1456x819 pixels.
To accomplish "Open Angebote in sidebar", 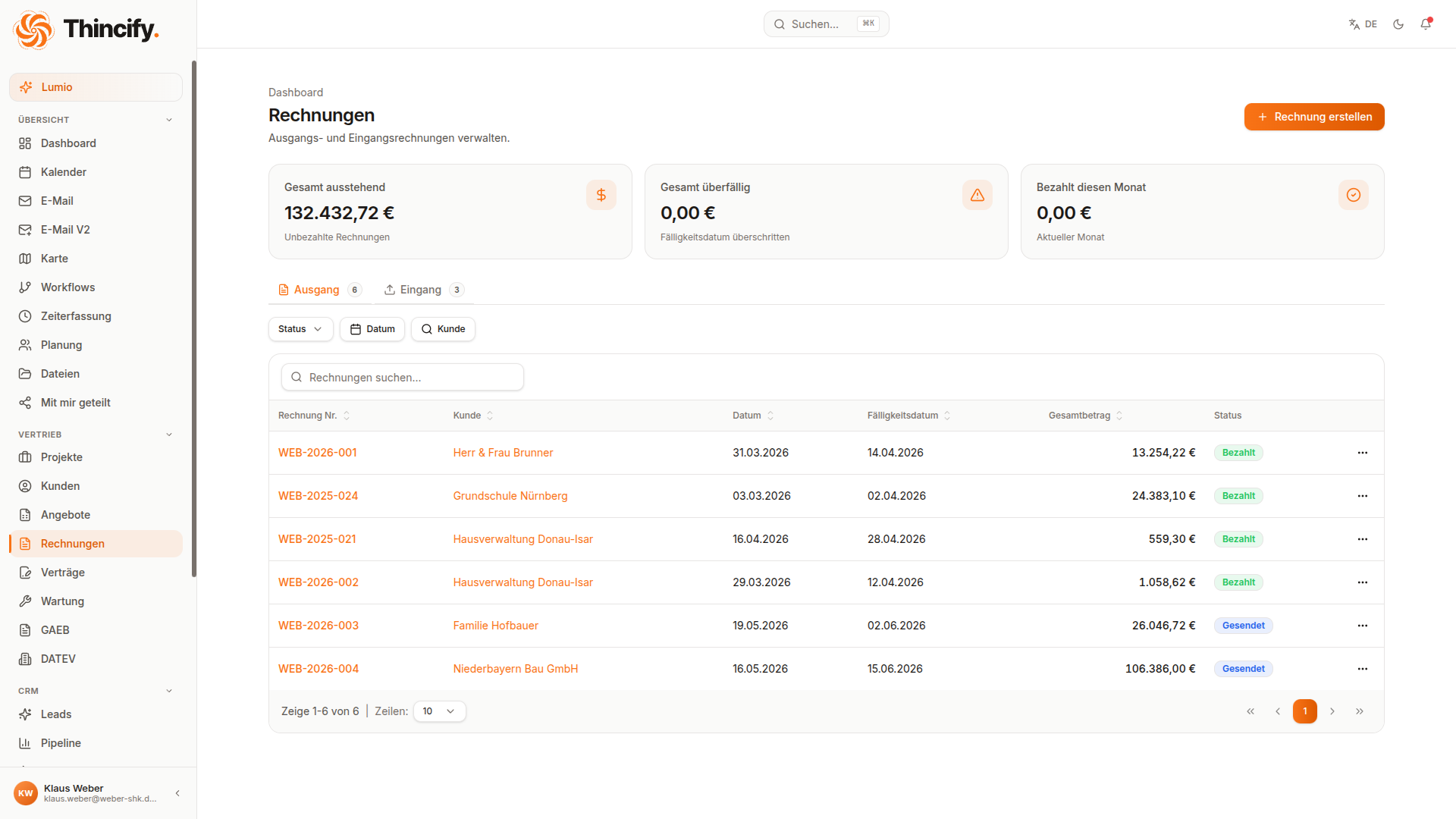I will coord(96,515).
